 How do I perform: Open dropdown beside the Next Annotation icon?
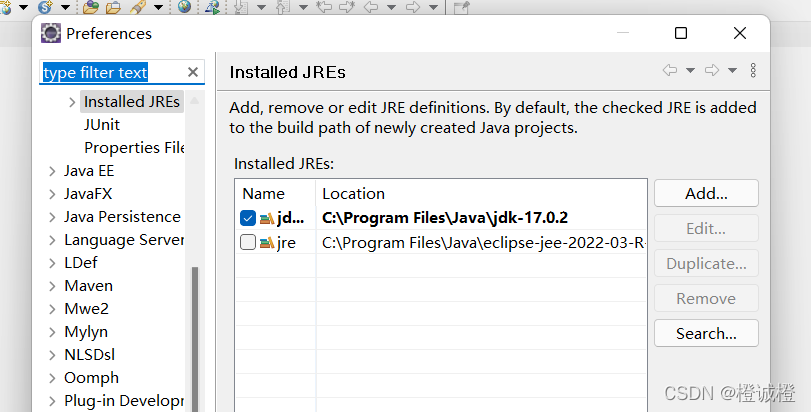click(262, 7)
